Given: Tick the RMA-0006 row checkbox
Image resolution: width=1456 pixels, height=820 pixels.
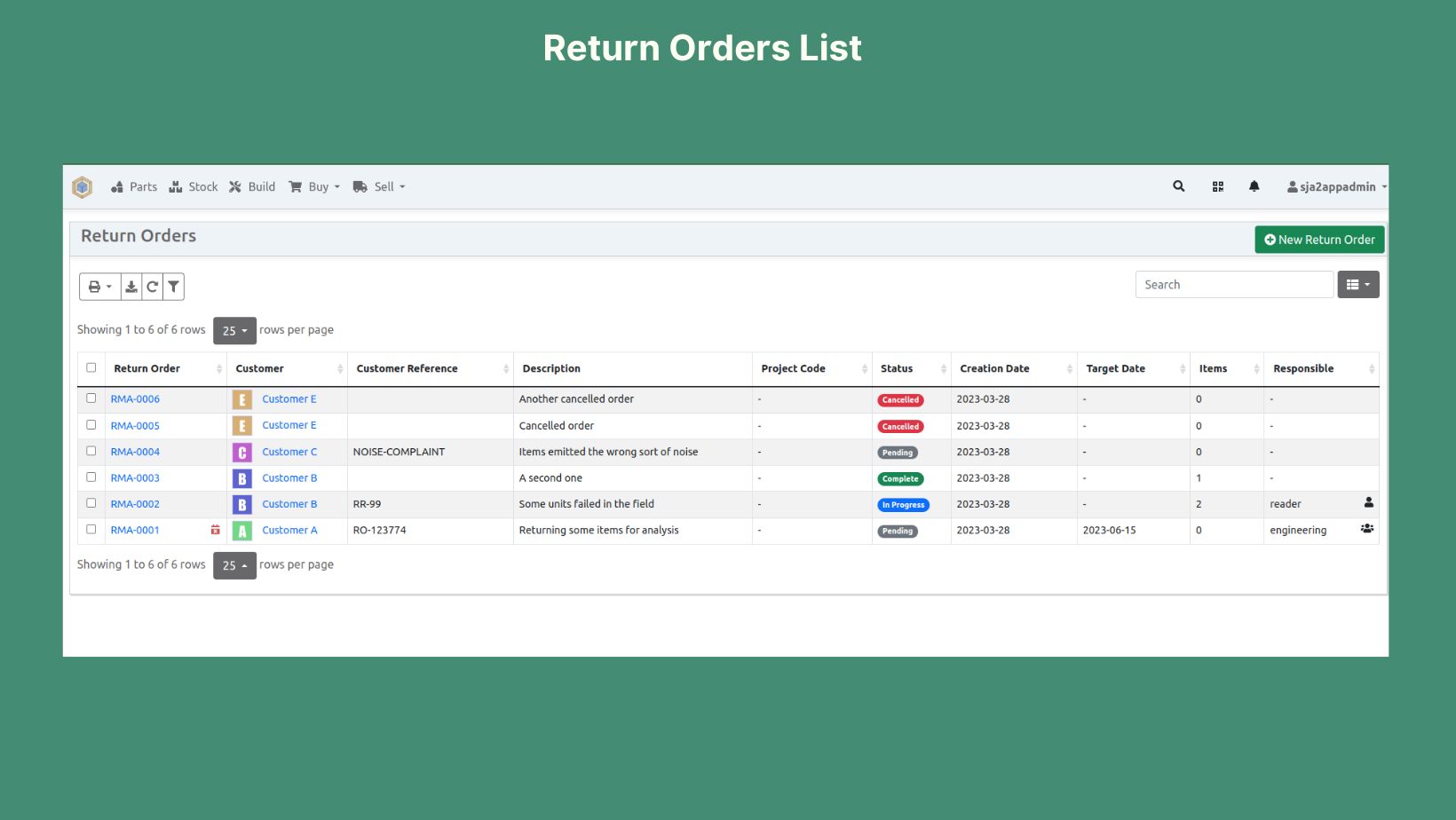Looking at the screenshot, I should [x=91, y=398].
